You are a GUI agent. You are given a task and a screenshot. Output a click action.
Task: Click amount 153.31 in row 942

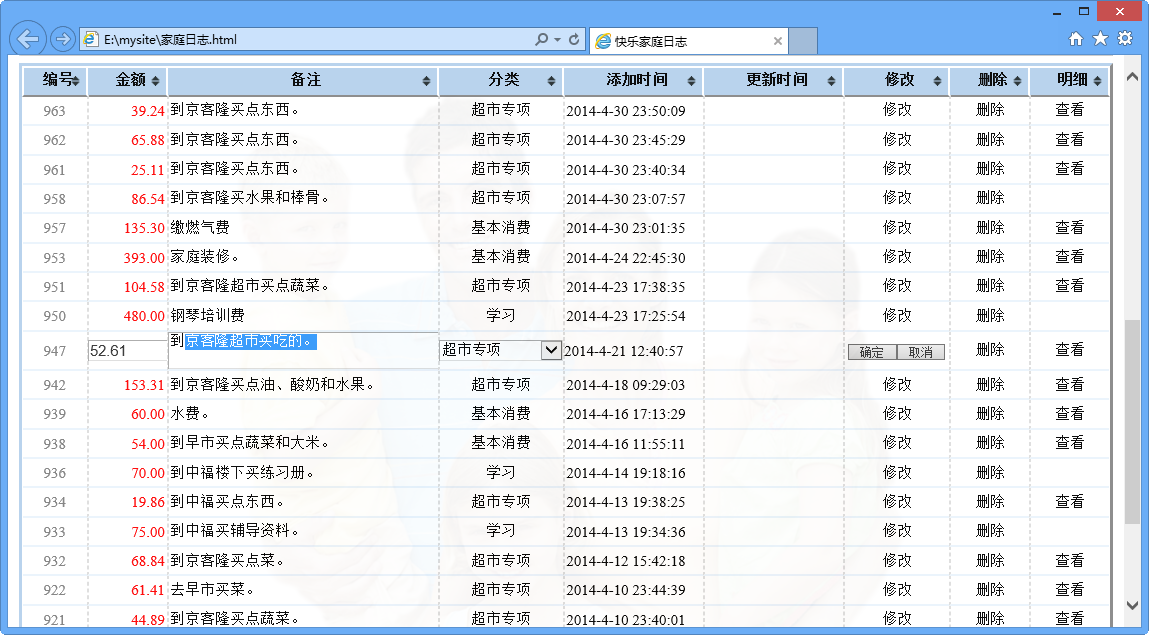[144, 385]
